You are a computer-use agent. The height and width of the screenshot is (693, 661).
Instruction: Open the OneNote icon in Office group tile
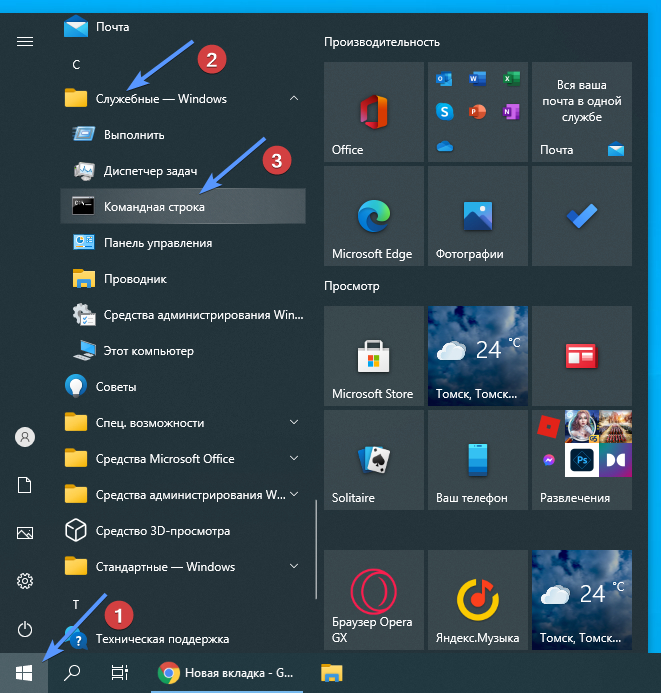[511, 112]
